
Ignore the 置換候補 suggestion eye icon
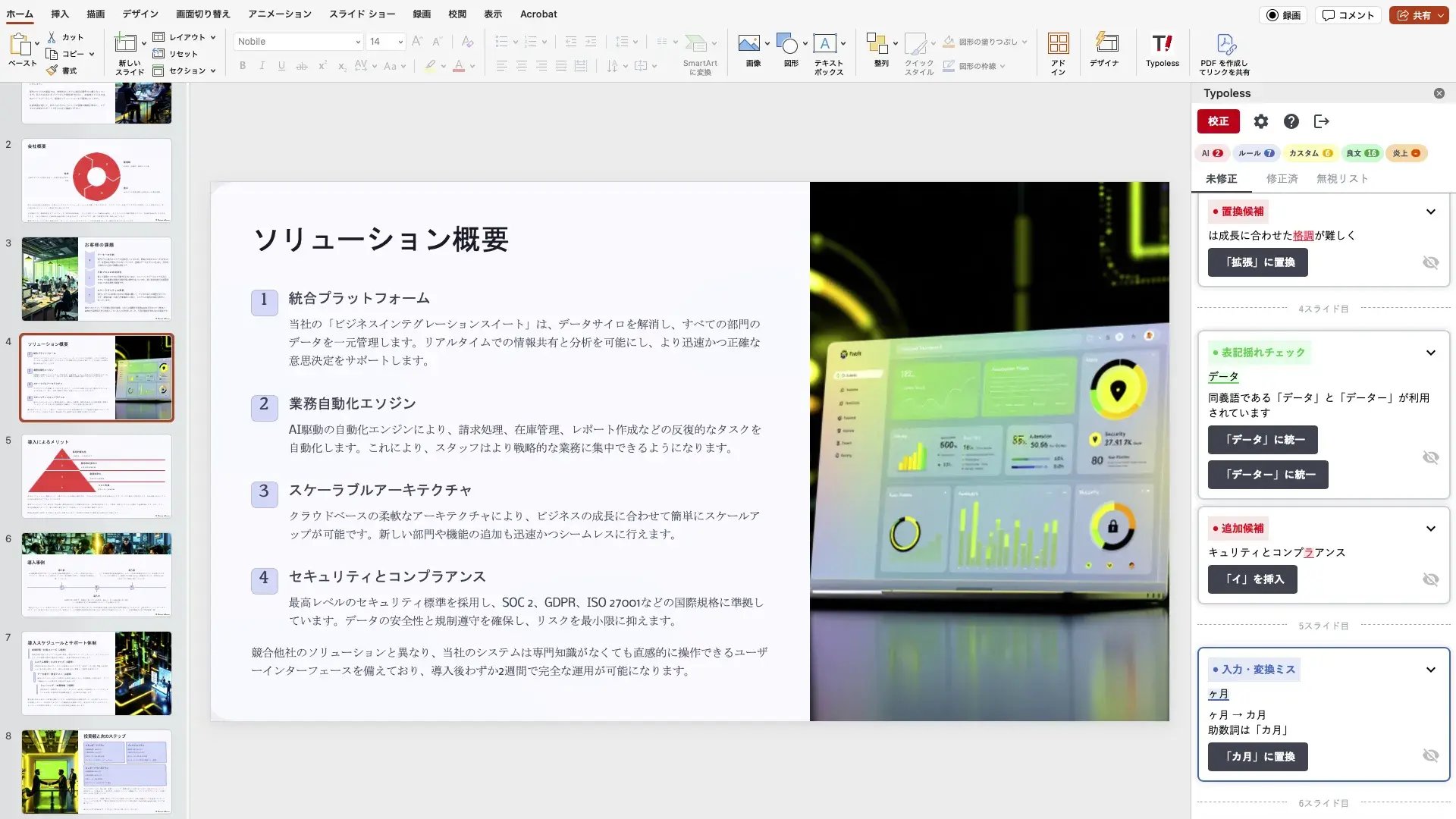[1430, 262]
